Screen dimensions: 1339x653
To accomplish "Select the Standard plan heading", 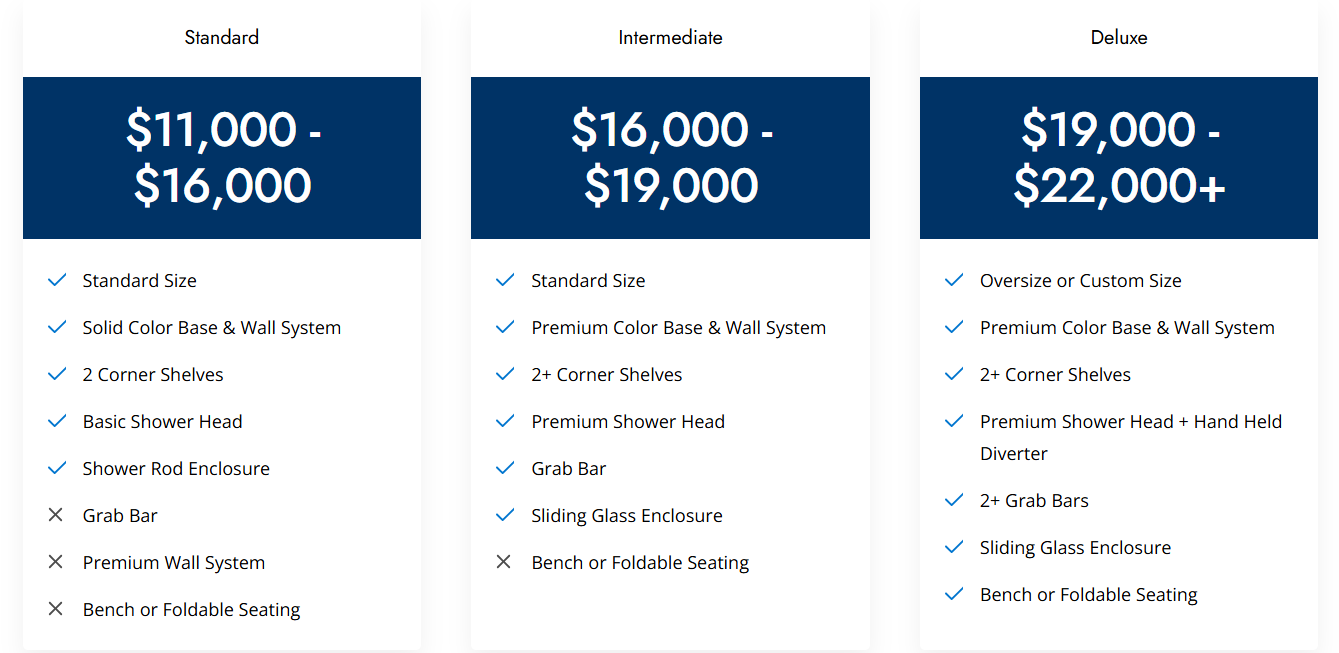I will (x=221, y=38).
